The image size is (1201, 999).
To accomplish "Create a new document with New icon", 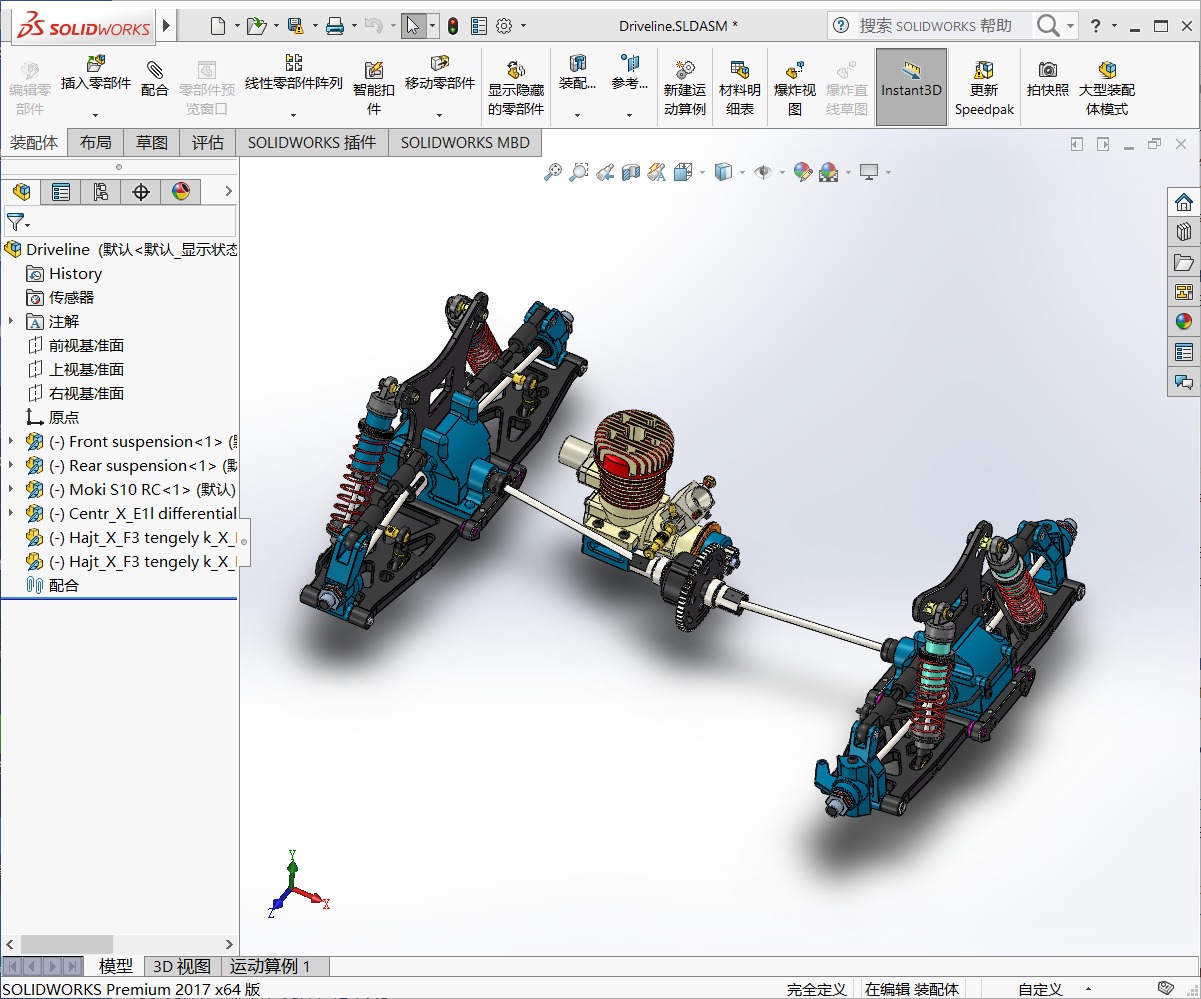I will [x=218, y=26].
